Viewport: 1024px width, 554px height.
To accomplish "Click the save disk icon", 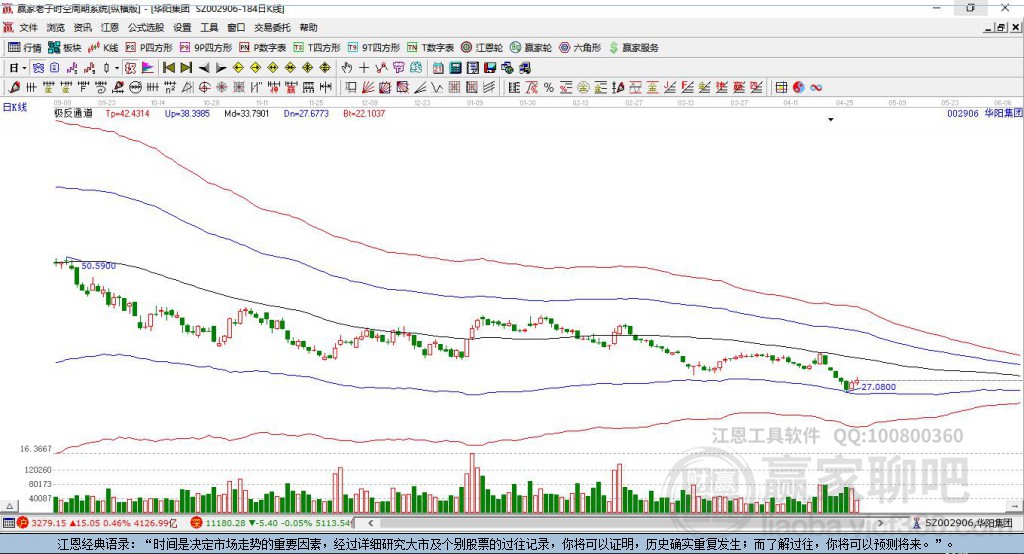I will pos(490,68).
